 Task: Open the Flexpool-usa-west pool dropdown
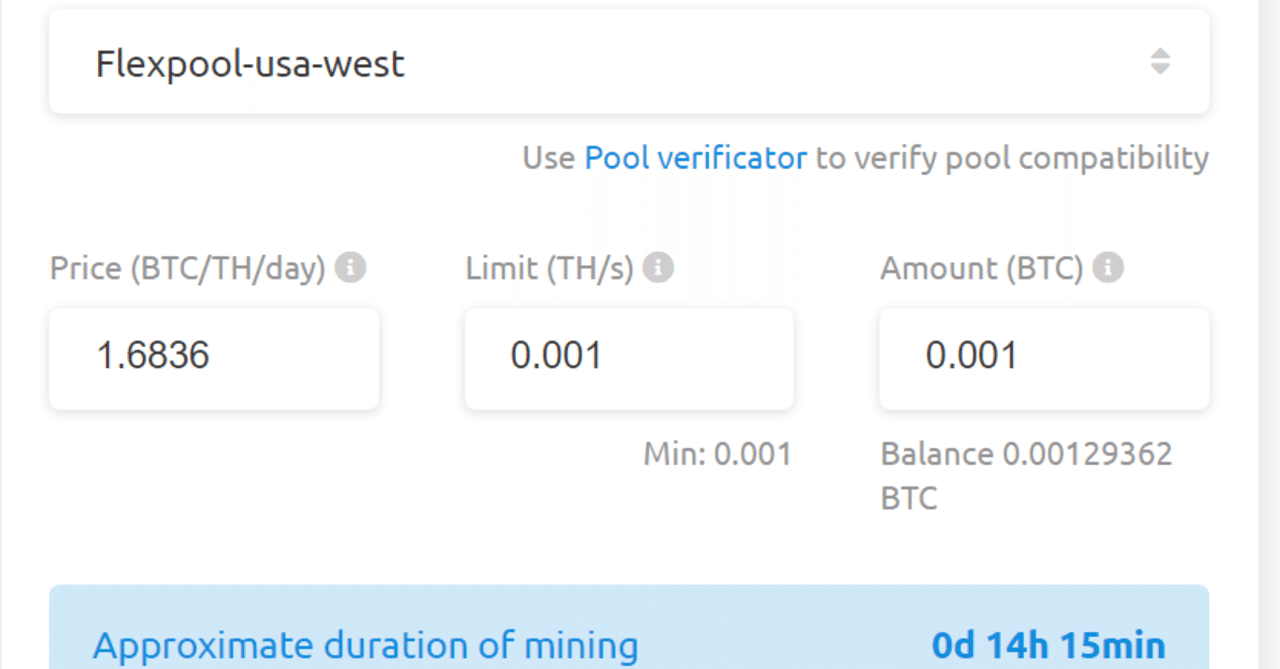coord(600,63)
